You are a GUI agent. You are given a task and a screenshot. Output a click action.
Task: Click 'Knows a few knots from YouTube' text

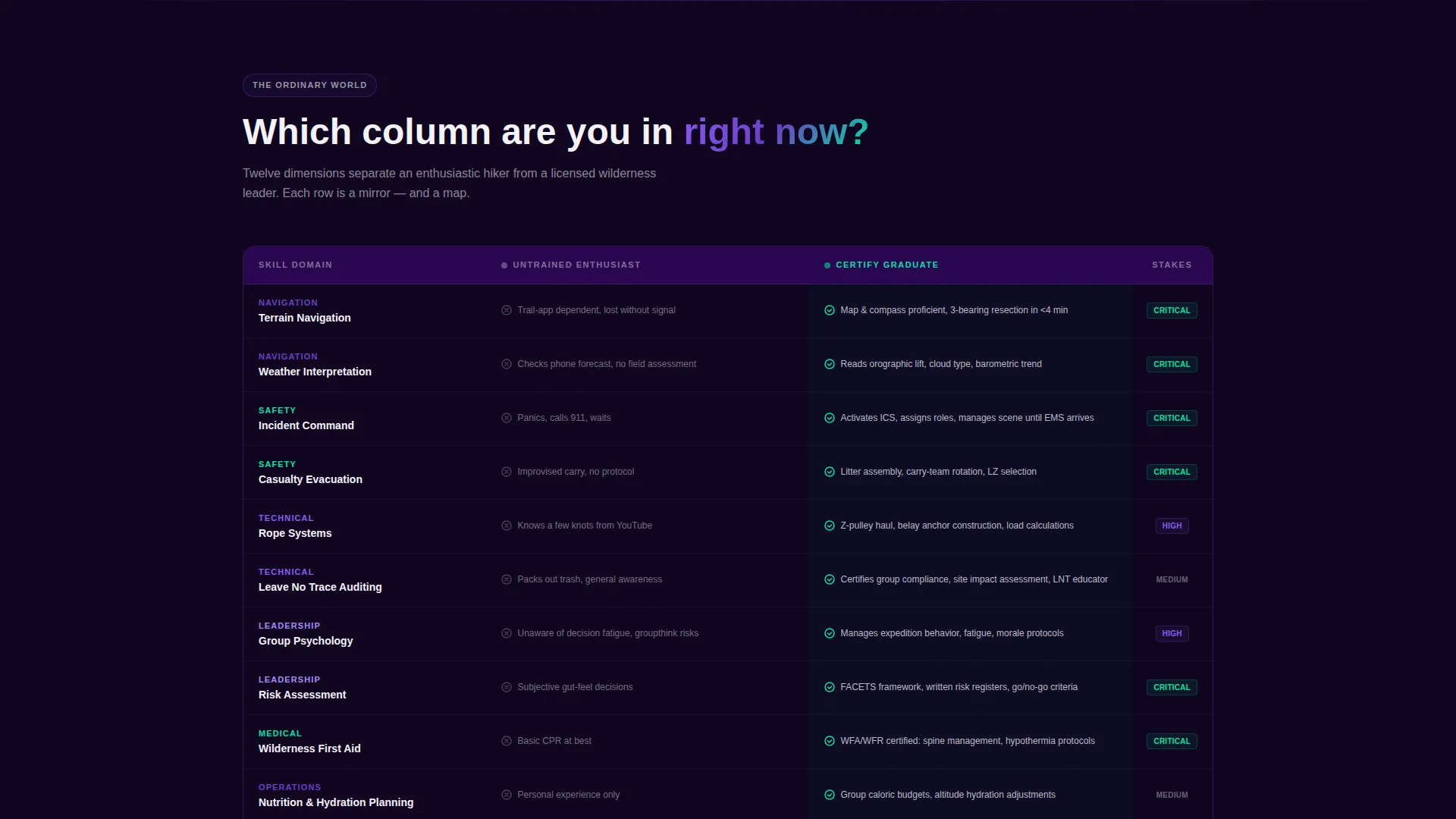click(585, 526)
